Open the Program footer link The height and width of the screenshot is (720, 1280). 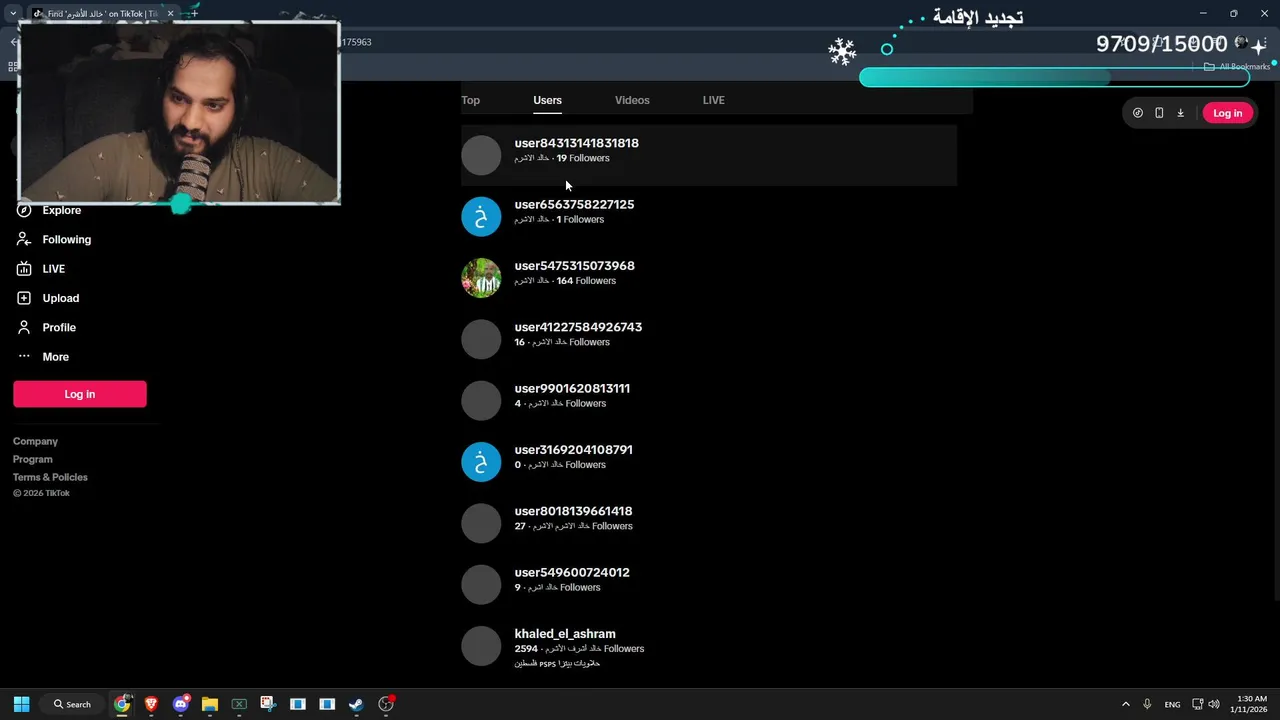pos(33,459)
